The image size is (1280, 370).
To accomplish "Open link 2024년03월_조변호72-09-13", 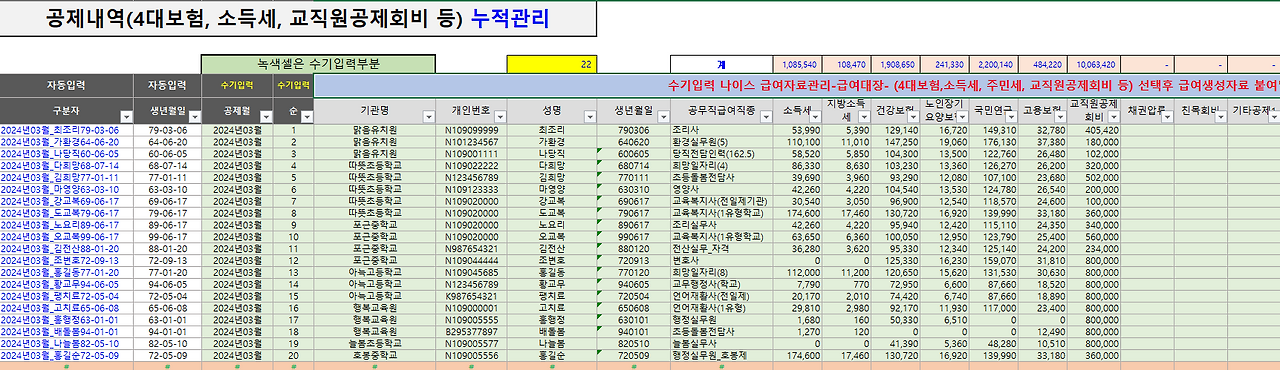I will pos(59,260).
